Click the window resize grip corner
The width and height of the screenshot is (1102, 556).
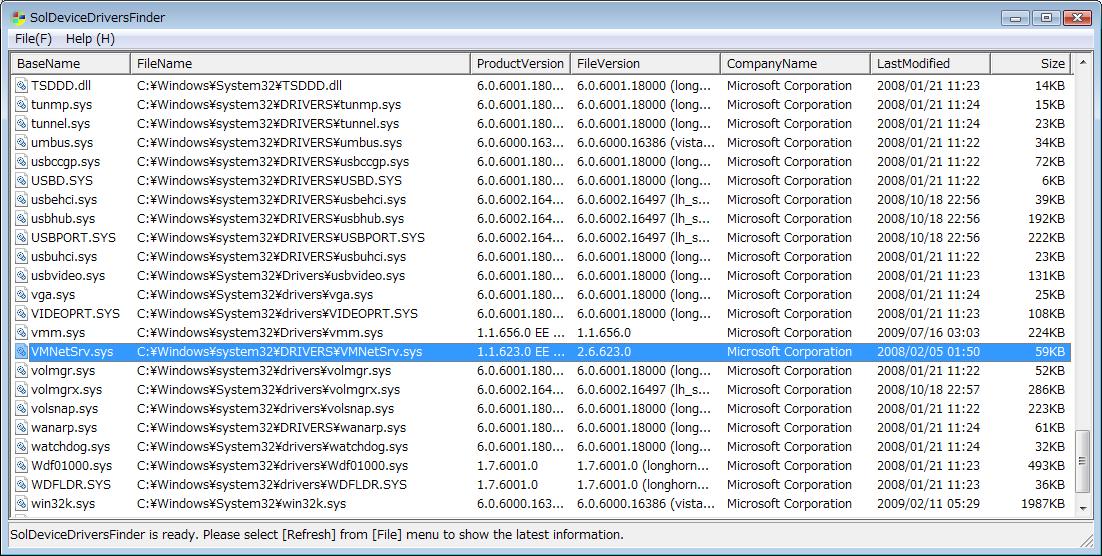pyautogui.click(x=1085, y=539)
